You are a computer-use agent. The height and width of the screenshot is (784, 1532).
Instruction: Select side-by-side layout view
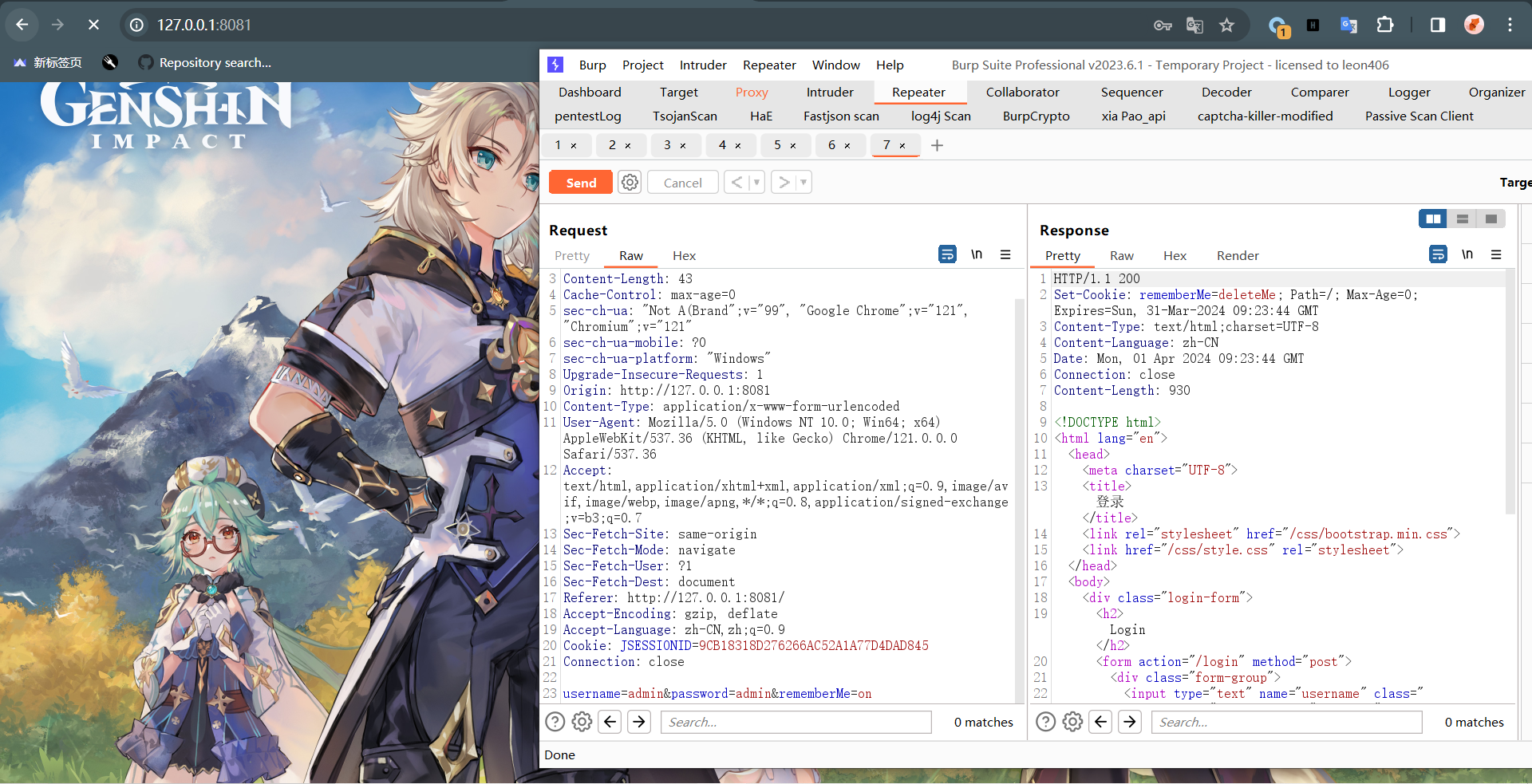1433,219
